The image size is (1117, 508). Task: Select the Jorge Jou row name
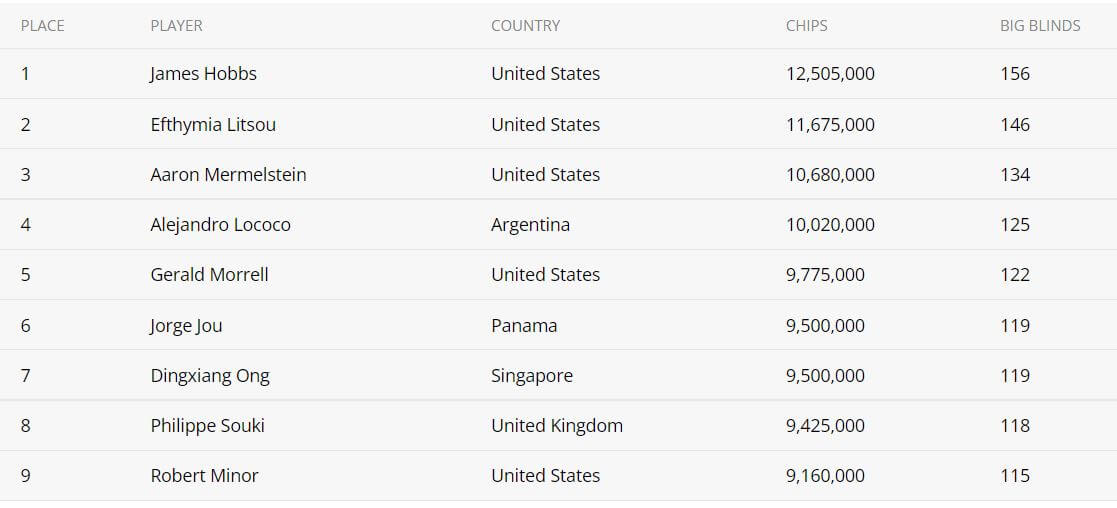pos(186,326)
